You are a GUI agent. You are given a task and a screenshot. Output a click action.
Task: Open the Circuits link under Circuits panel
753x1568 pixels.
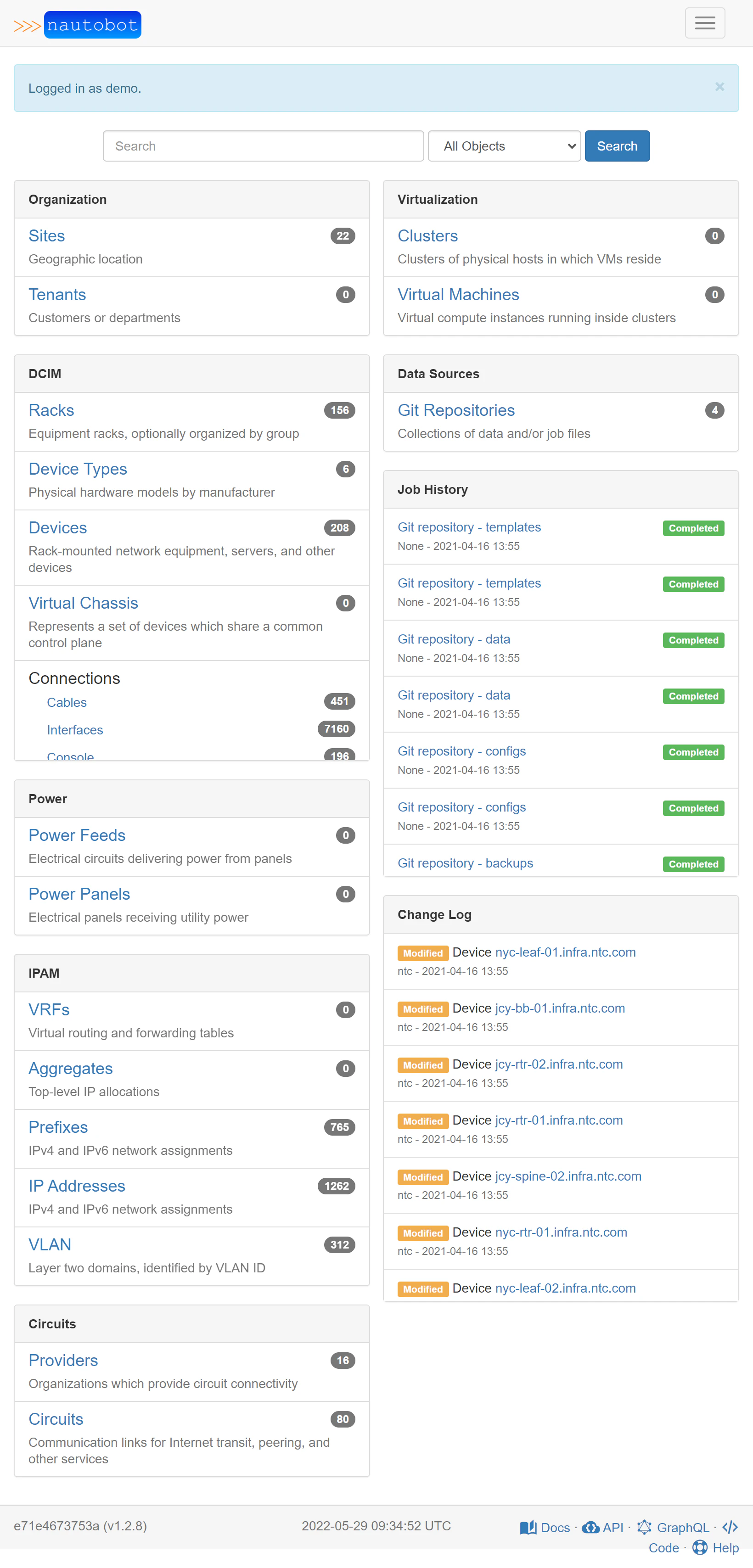pos(56,1419)
